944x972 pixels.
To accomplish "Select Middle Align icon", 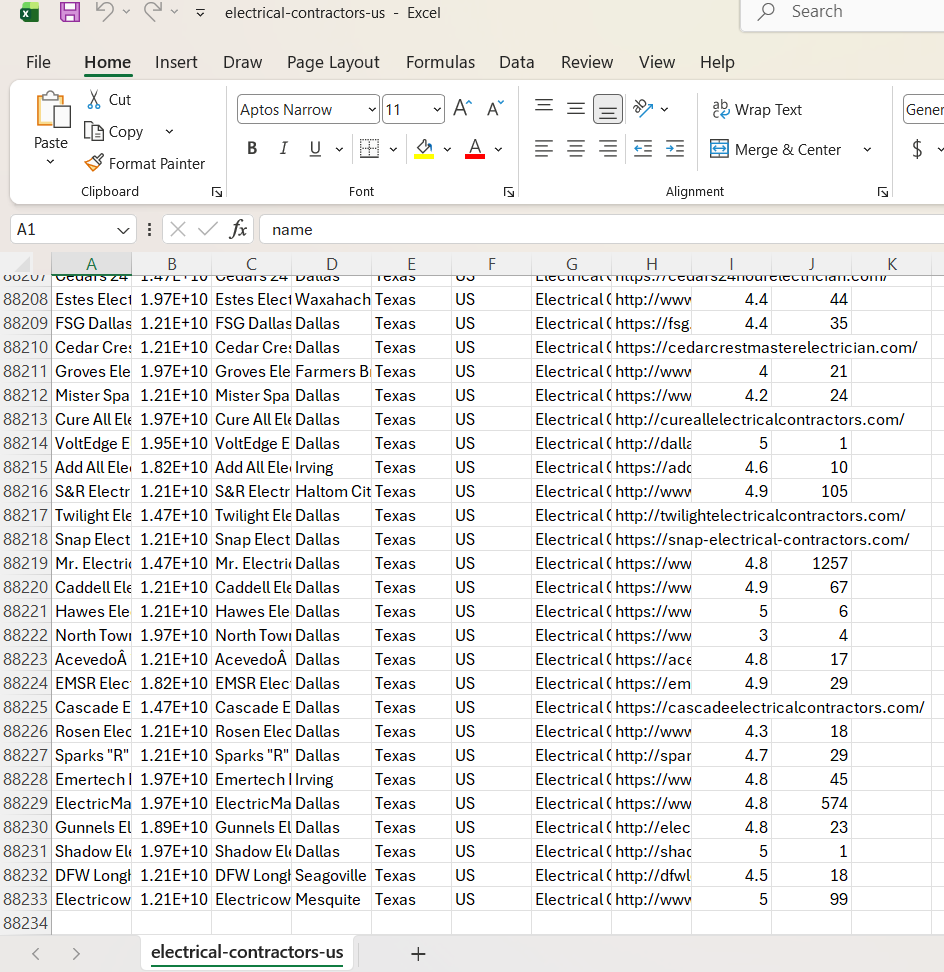I will click(576, 108).
